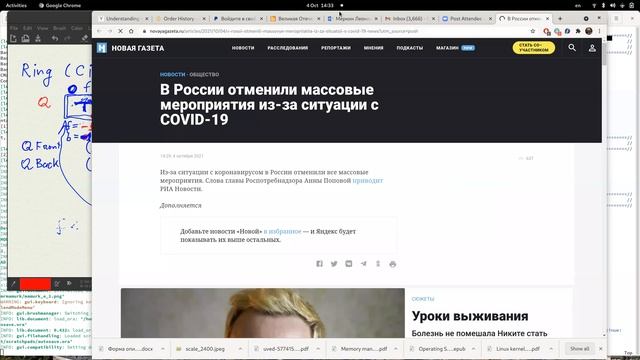
Task: Click New document icon in MyPaint window
Action: point(13,38)
